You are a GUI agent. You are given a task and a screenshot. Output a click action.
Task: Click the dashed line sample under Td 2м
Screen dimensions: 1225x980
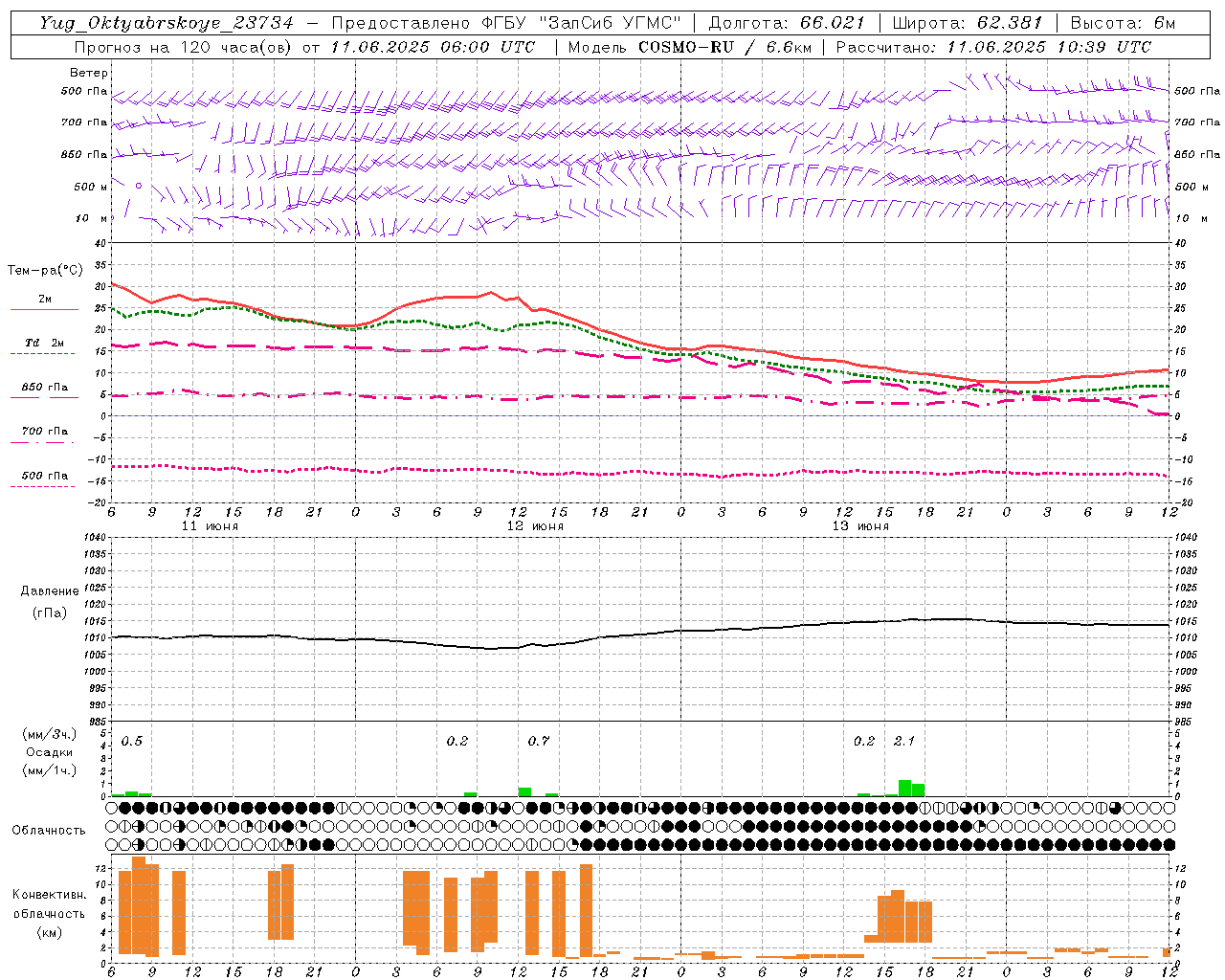tap(42, 354)
